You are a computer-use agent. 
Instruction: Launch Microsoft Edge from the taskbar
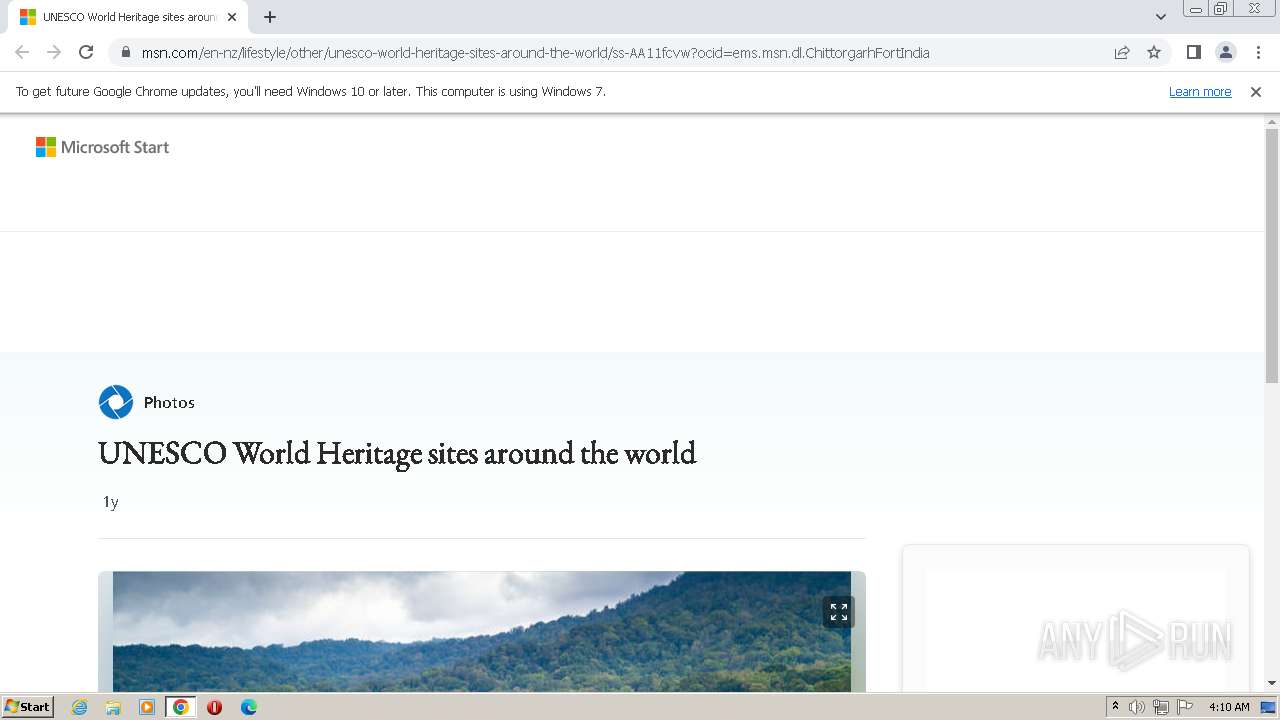click(249, 707)
